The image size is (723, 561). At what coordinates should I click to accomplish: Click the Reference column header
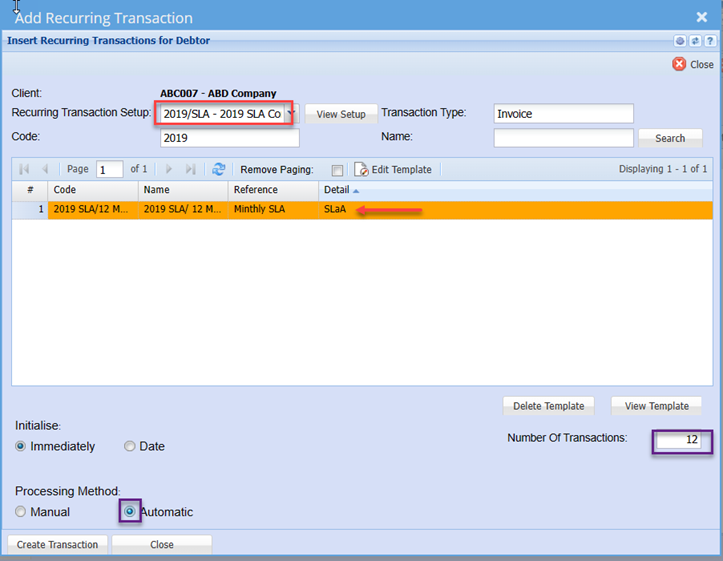(272, 190)
